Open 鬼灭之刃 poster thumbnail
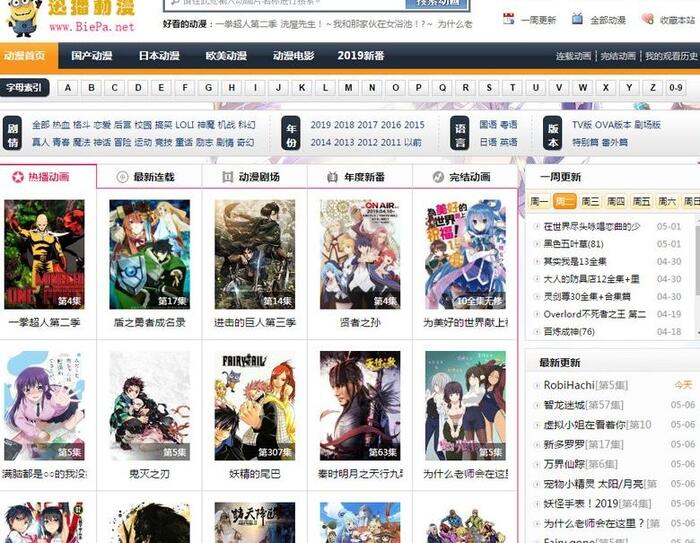Screen dimensions: 700x543 click(x=150, y=406)
